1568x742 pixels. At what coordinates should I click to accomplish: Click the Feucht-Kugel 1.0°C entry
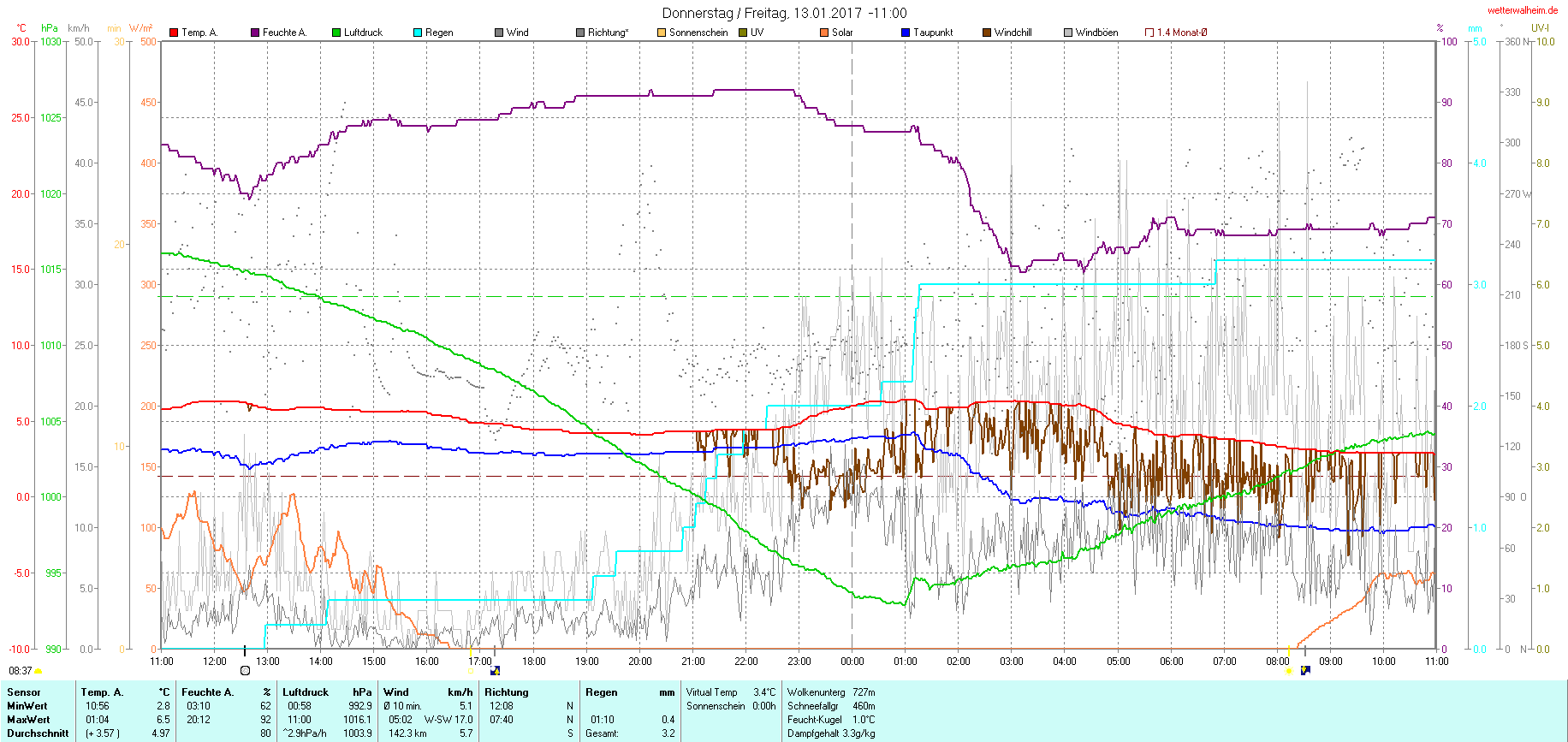[831, 720]
